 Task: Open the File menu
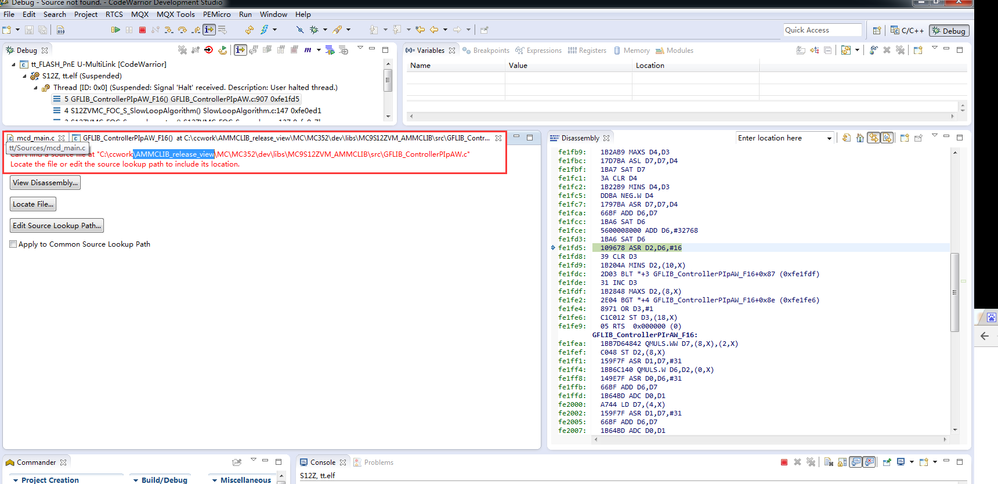coord(9,14)
